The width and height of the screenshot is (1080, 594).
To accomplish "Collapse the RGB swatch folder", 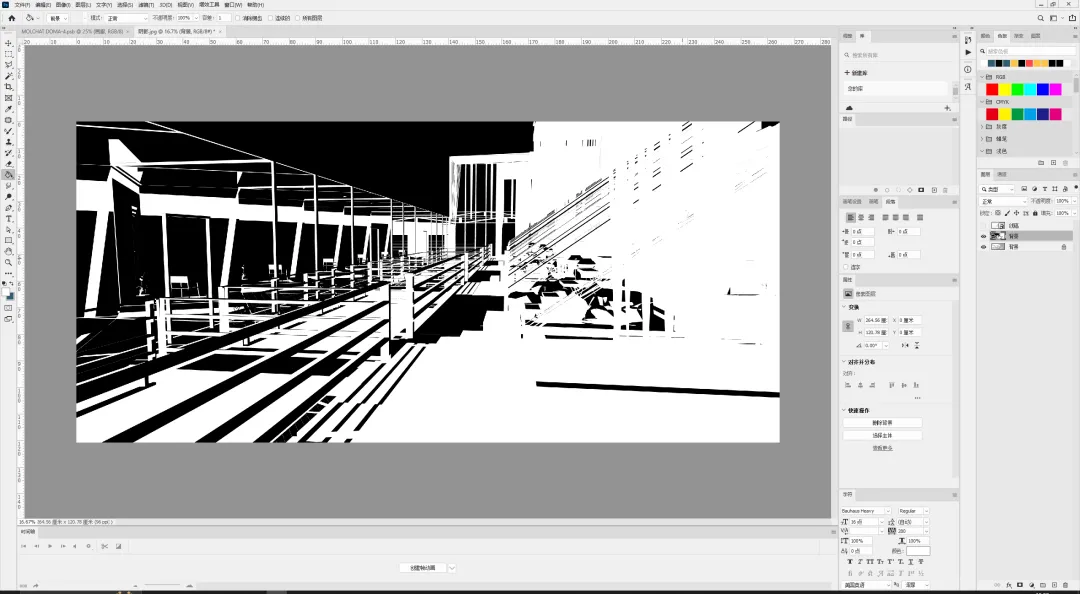I will point(983,77).
